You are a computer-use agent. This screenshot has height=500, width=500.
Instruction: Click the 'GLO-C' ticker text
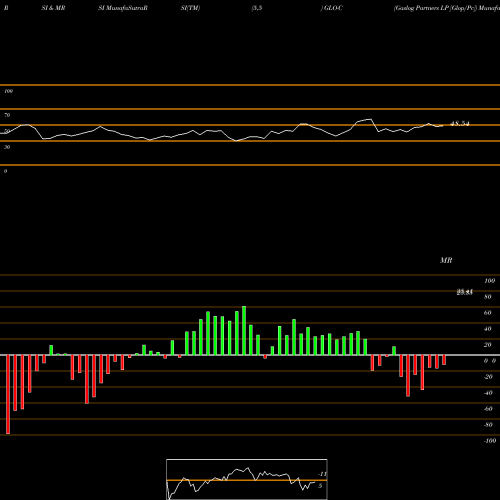point(333,8)
